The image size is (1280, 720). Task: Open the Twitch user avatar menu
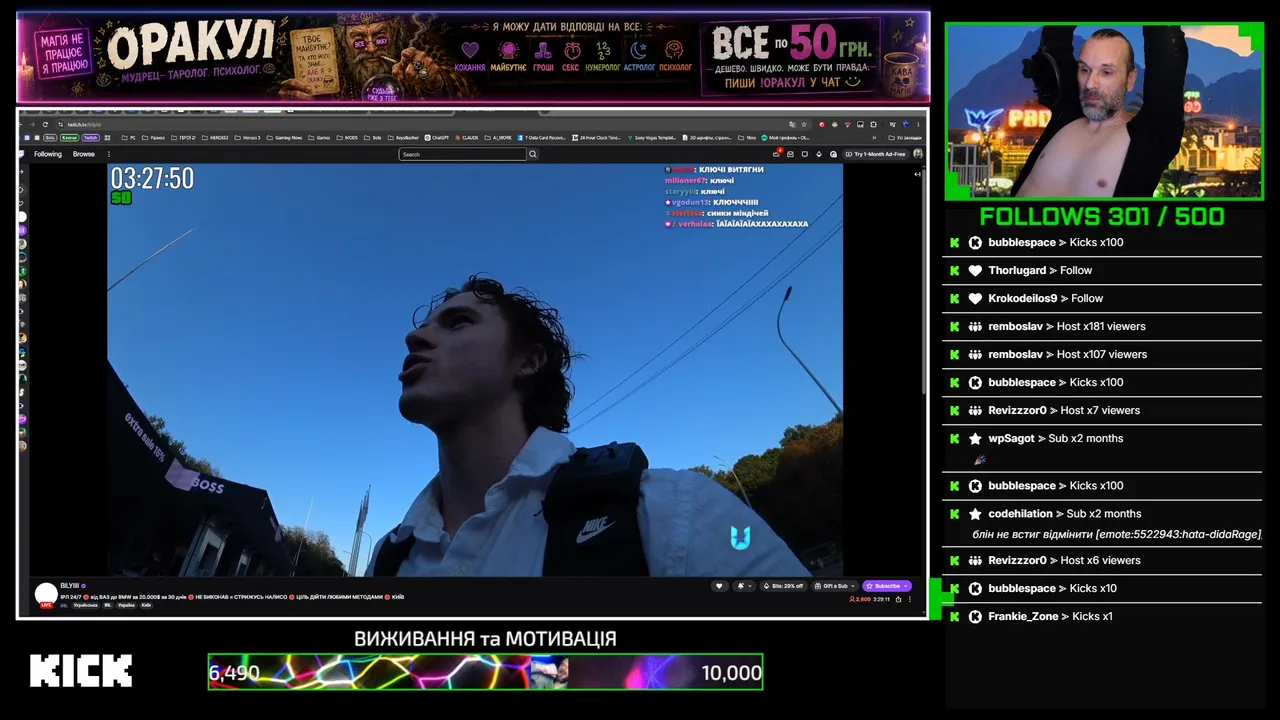(x=918, y=154)
